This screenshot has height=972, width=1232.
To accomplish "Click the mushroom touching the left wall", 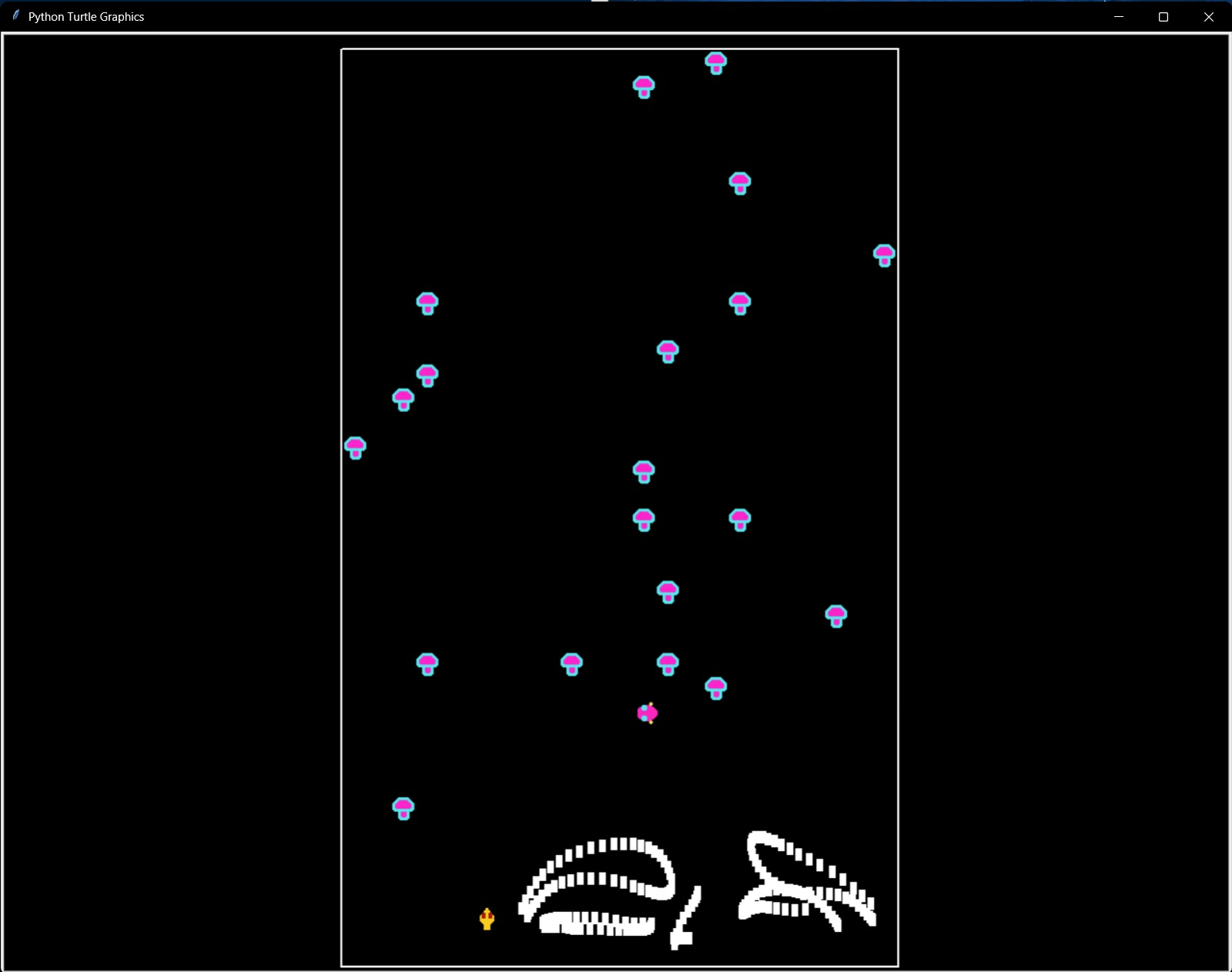I will click(355, 447).
